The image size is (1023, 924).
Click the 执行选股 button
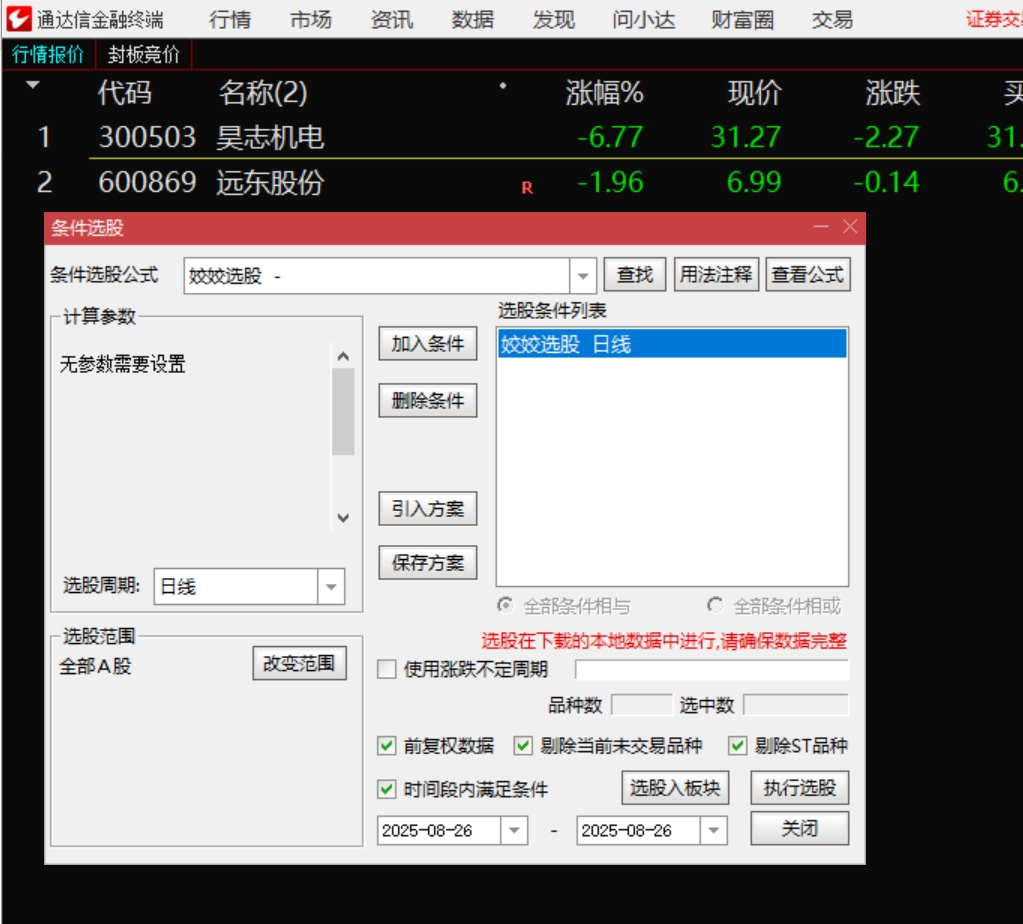[x=800, y=788]
